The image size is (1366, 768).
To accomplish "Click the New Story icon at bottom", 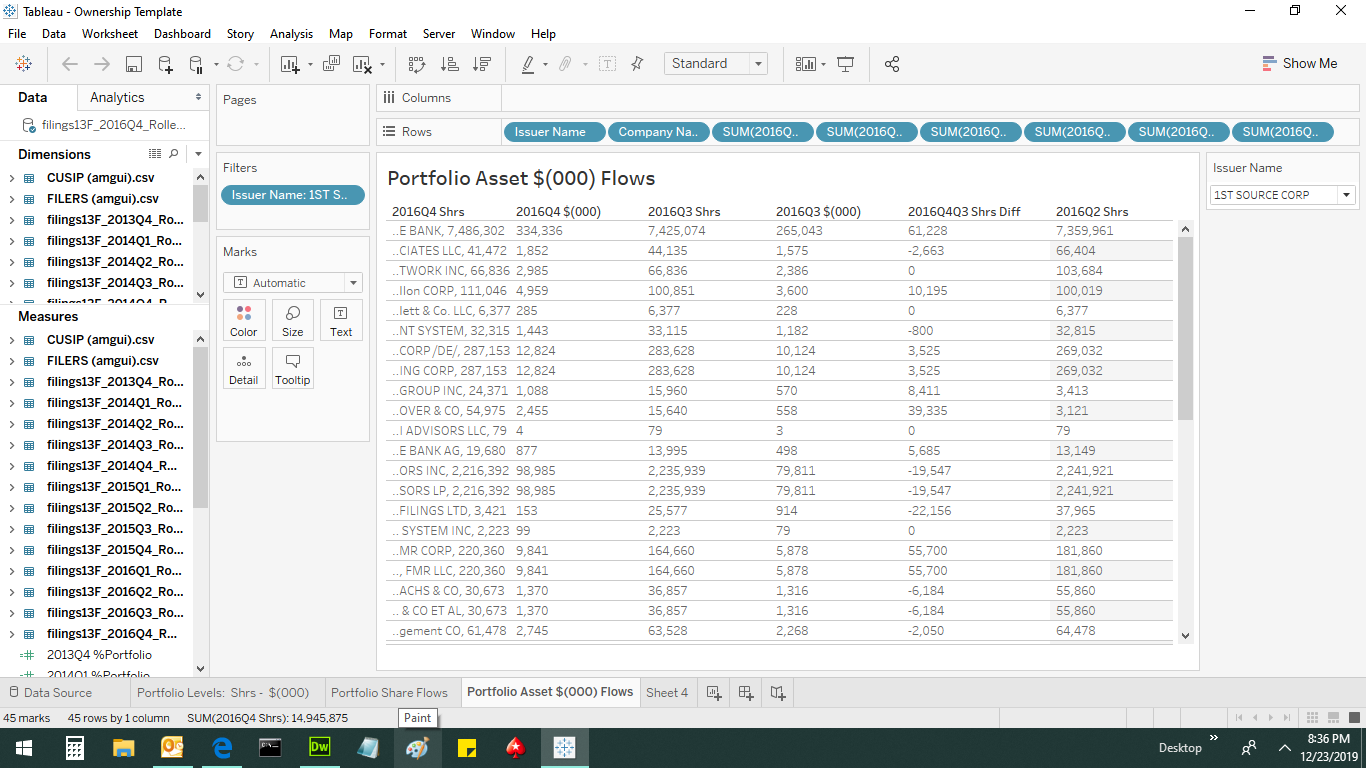I will (778, 692).
